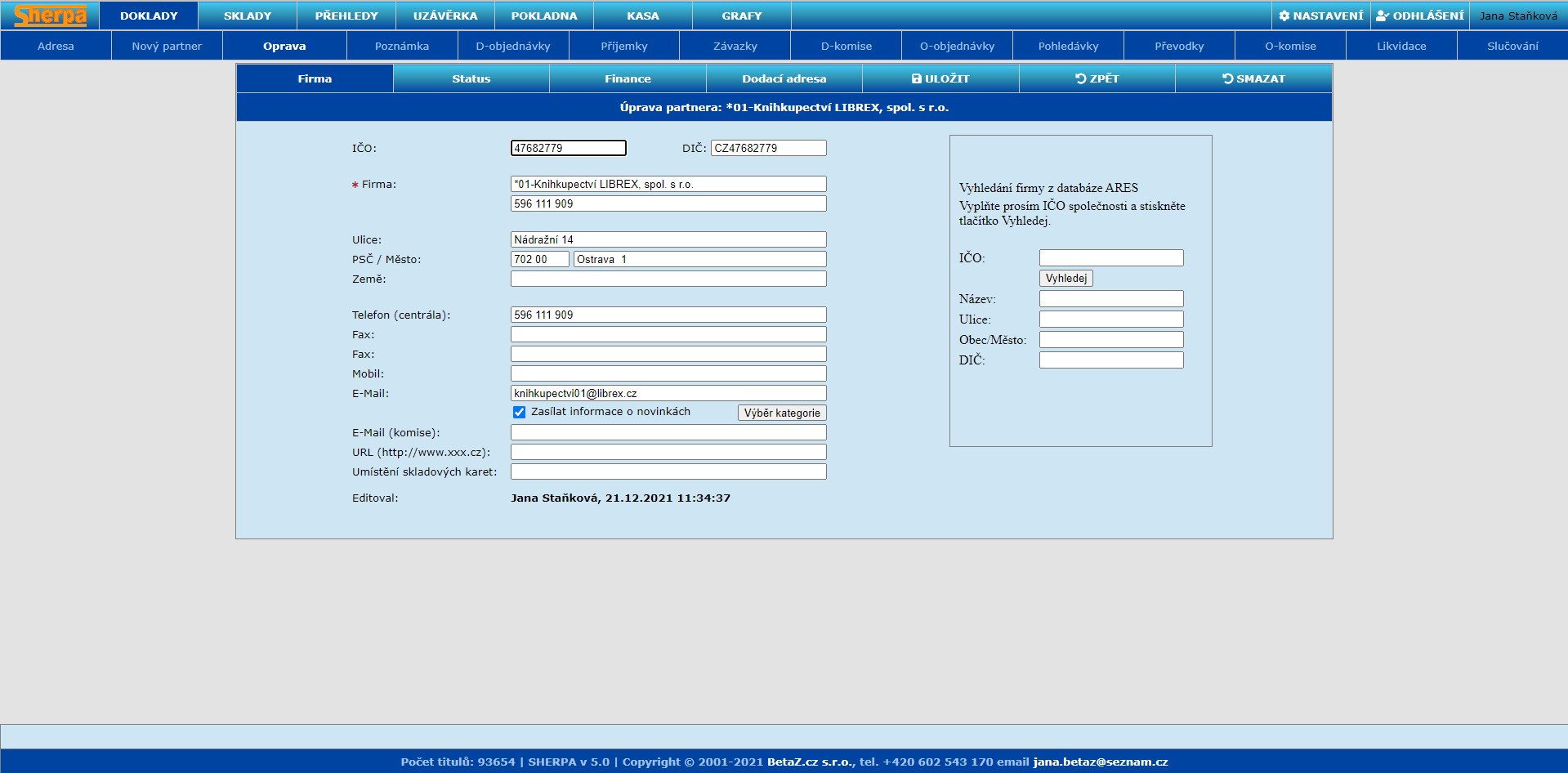1568x773 pixels.
Task: Click the ARES IČO search field
Action: tap(1110, 258)
